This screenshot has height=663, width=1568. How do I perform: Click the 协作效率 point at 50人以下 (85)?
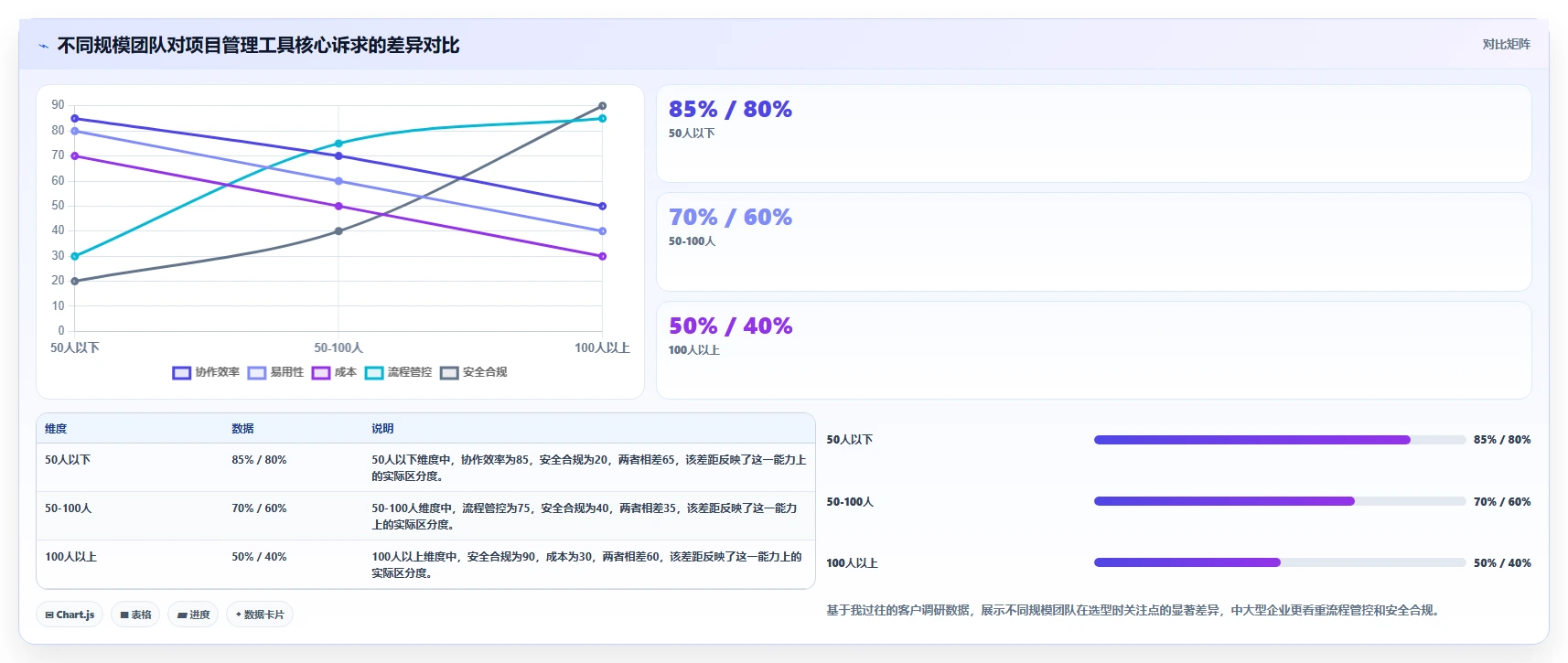[x=75, y=119]
